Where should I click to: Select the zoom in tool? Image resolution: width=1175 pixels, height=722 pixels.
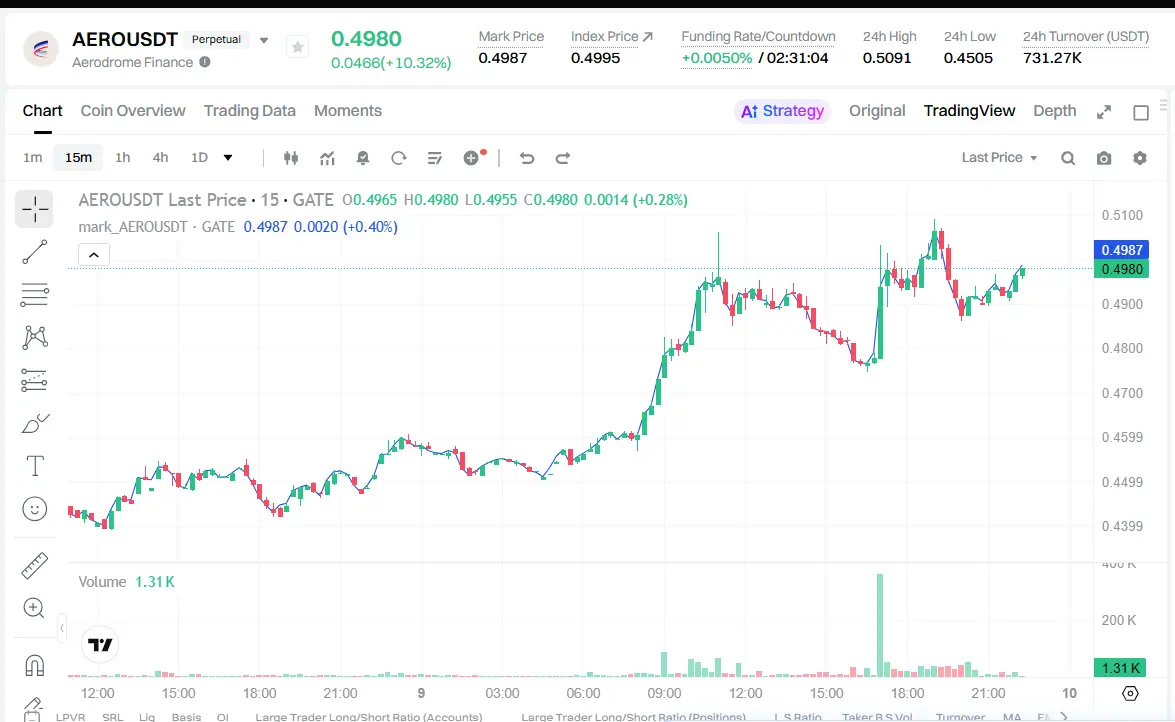pyautogui.click(x=34, y=608)
